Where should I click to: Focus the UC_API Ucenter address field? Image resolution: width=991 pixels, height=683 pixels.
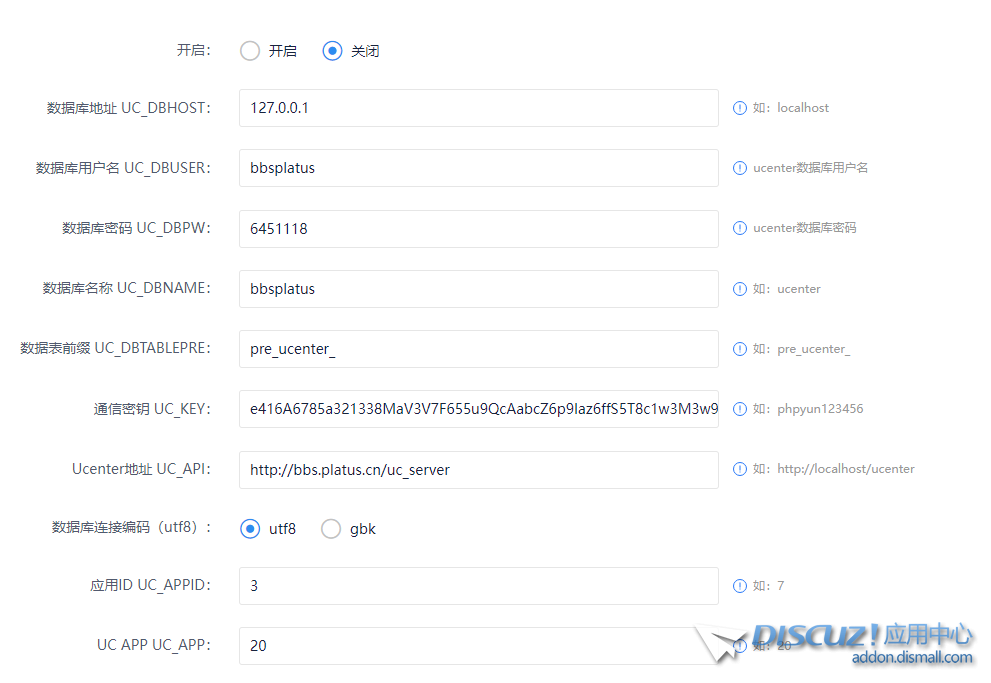click(478, 470)
